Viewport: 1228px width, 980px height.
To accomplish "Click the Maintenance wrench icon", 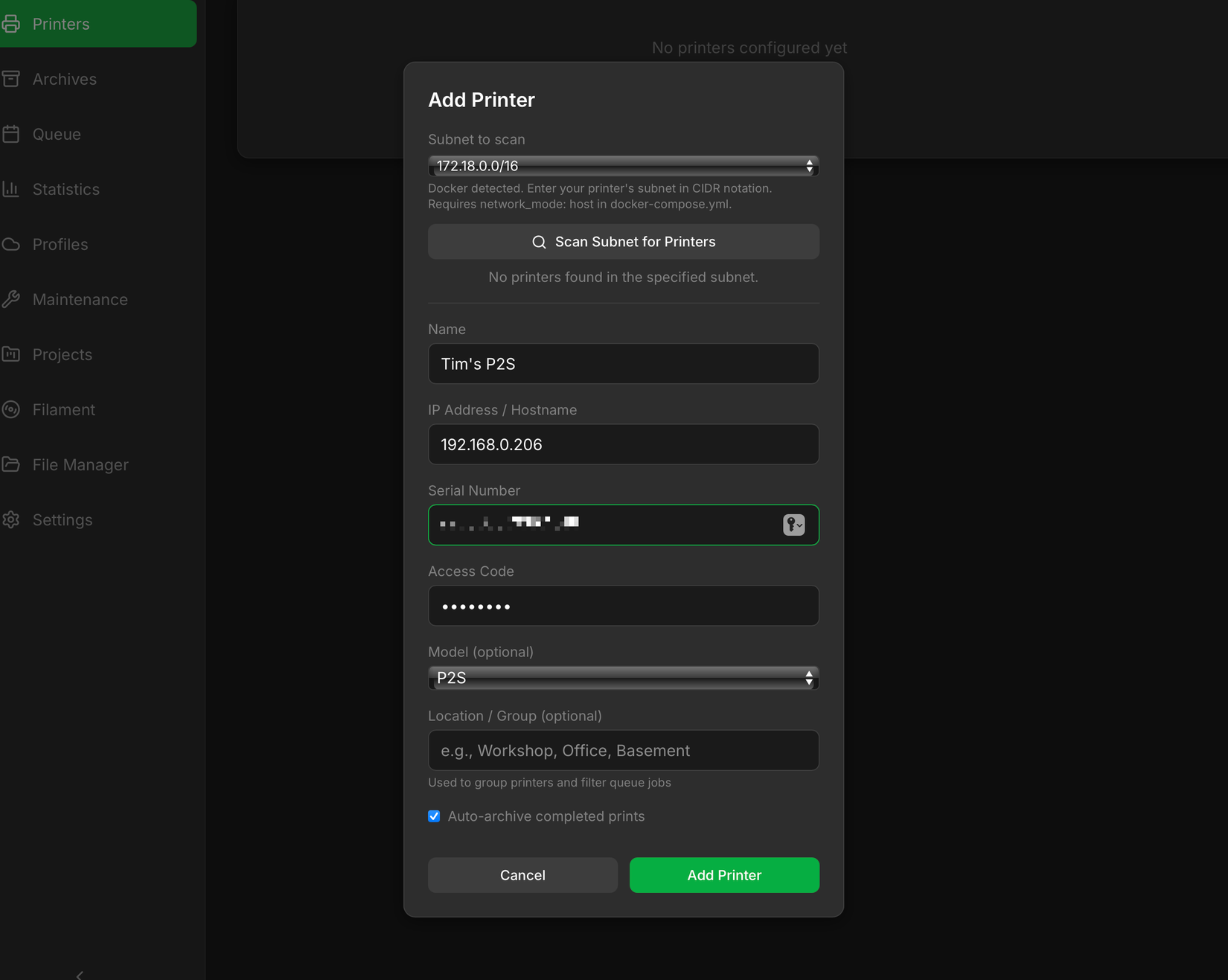I will point(11,299).
